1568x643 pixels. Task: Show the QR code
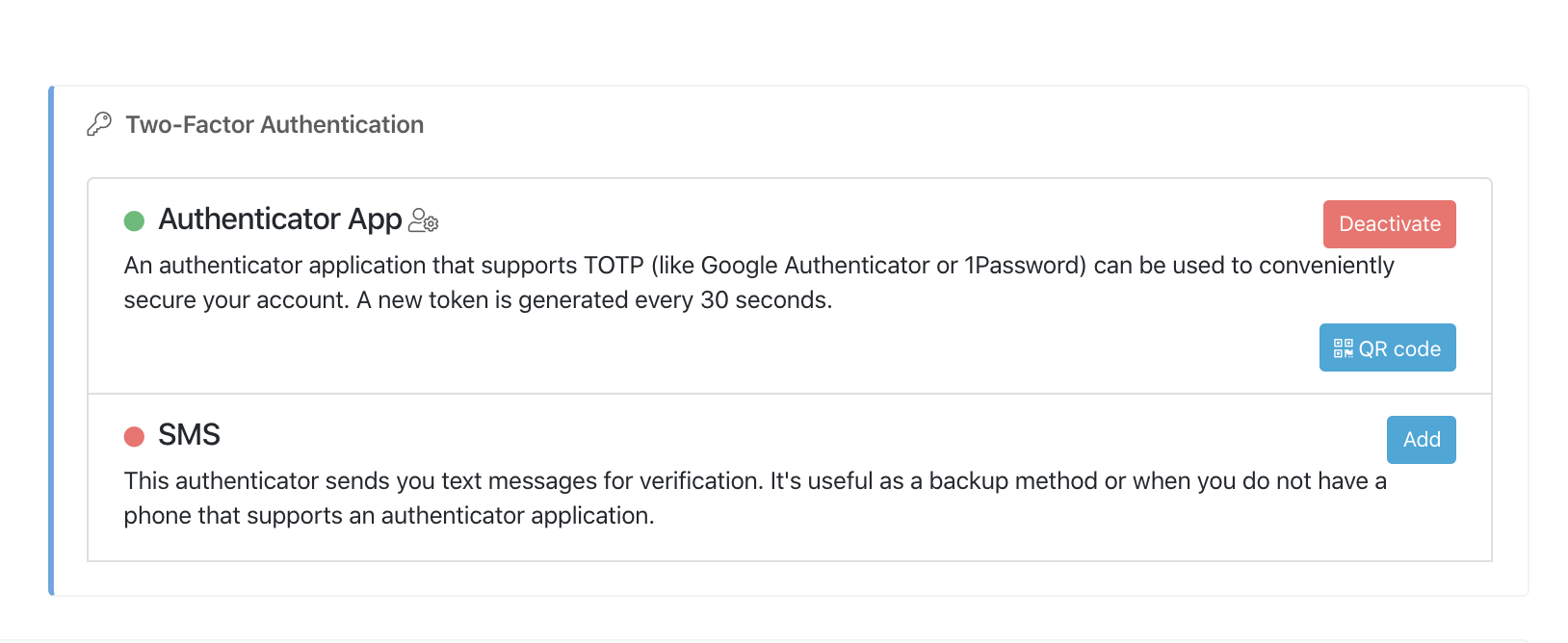[x=1387, y=347]
